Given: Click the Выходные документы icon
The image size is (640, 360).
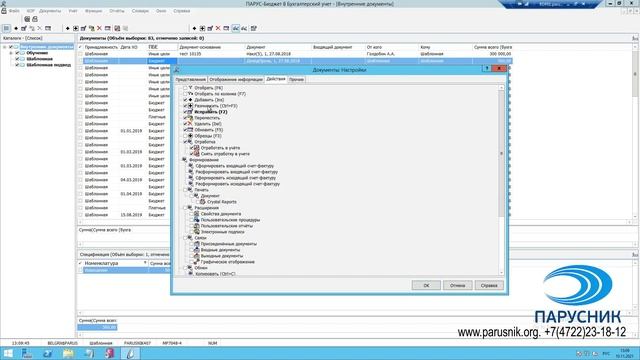Looking at the screenshot, I should point(196,256).
